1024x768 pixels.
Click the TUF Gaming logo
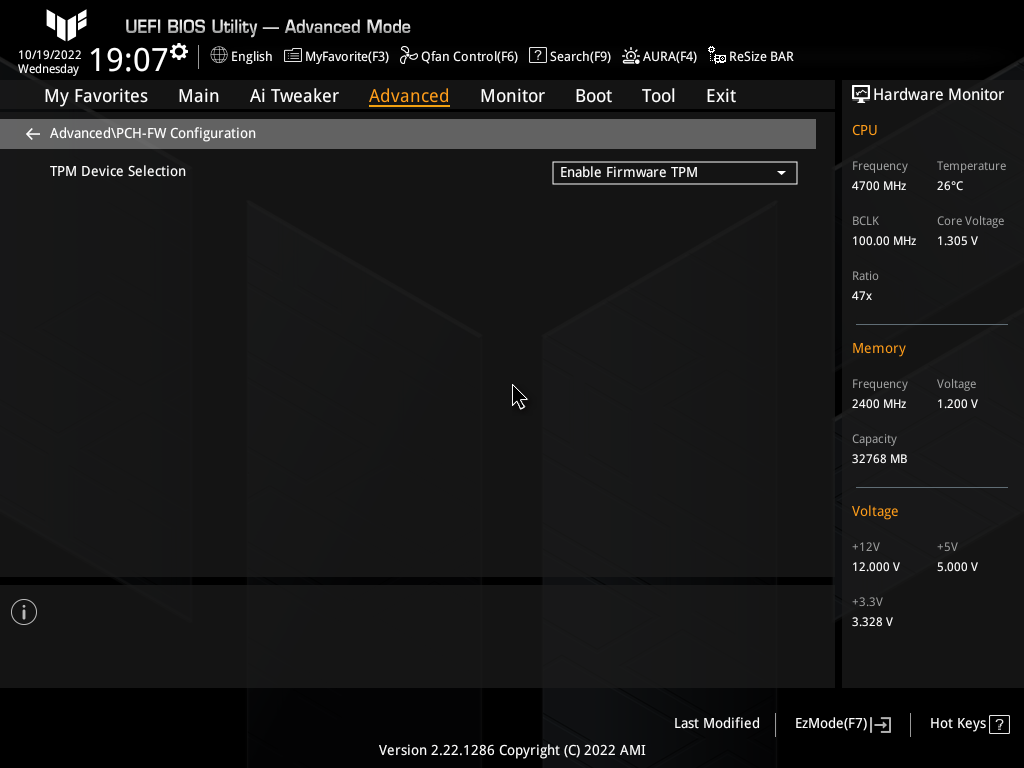(x=66, y=24)
